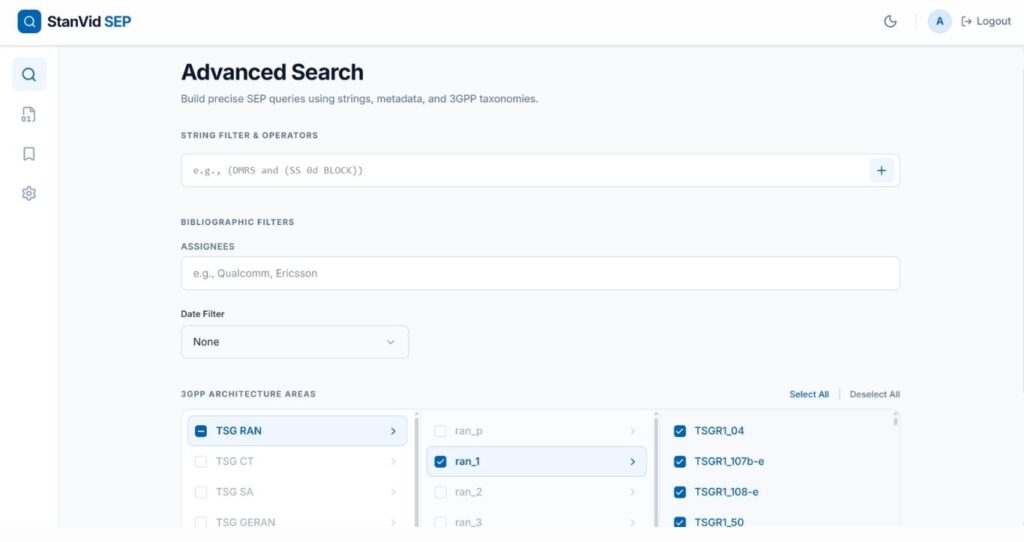This screenshot has width=1024, height=542.
Task: Open the binary document icon in the sidebar
Action: click(x=29, y=114)
